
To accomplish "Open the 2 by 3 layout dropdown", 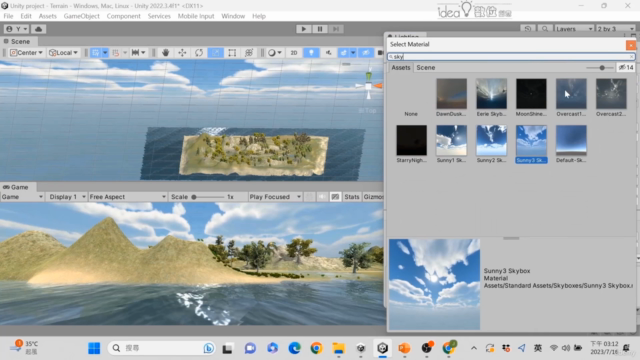I will pos(616,29).
